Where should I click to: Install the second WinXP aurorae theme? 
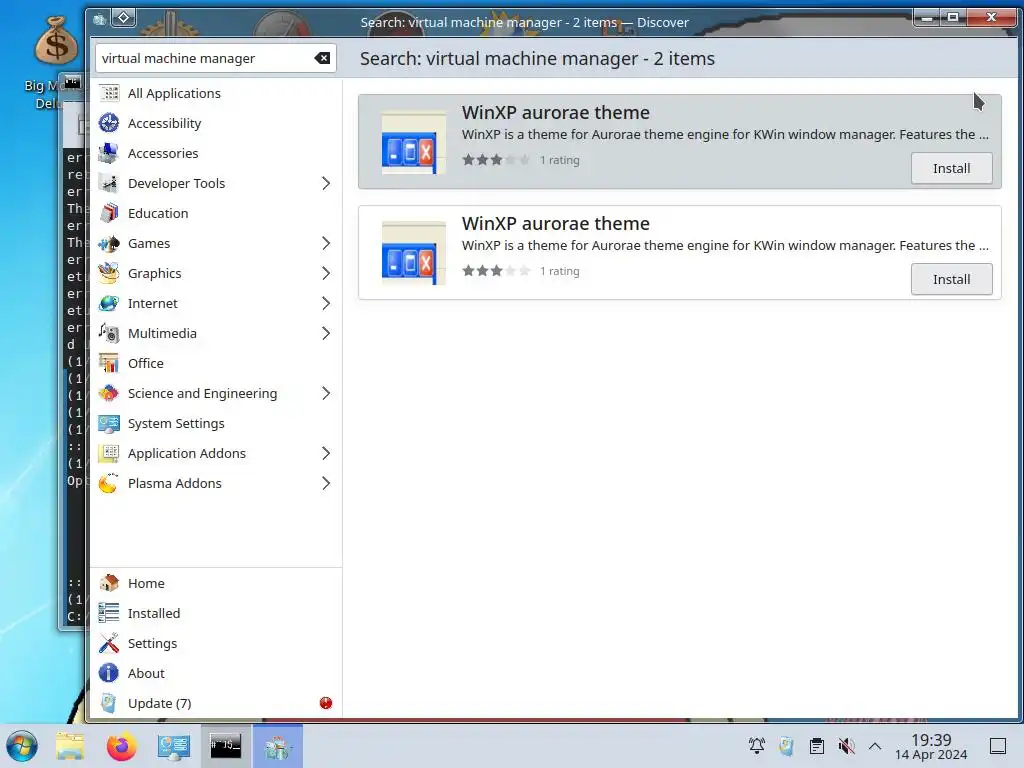(952, 280)
